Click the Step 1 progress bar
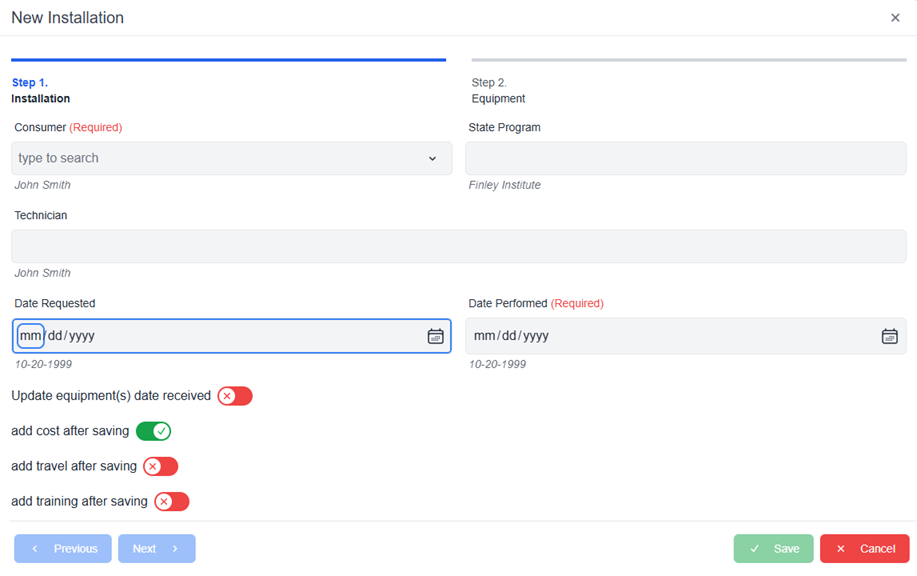Viewport: 917px width, 576px height. [229, 60]
